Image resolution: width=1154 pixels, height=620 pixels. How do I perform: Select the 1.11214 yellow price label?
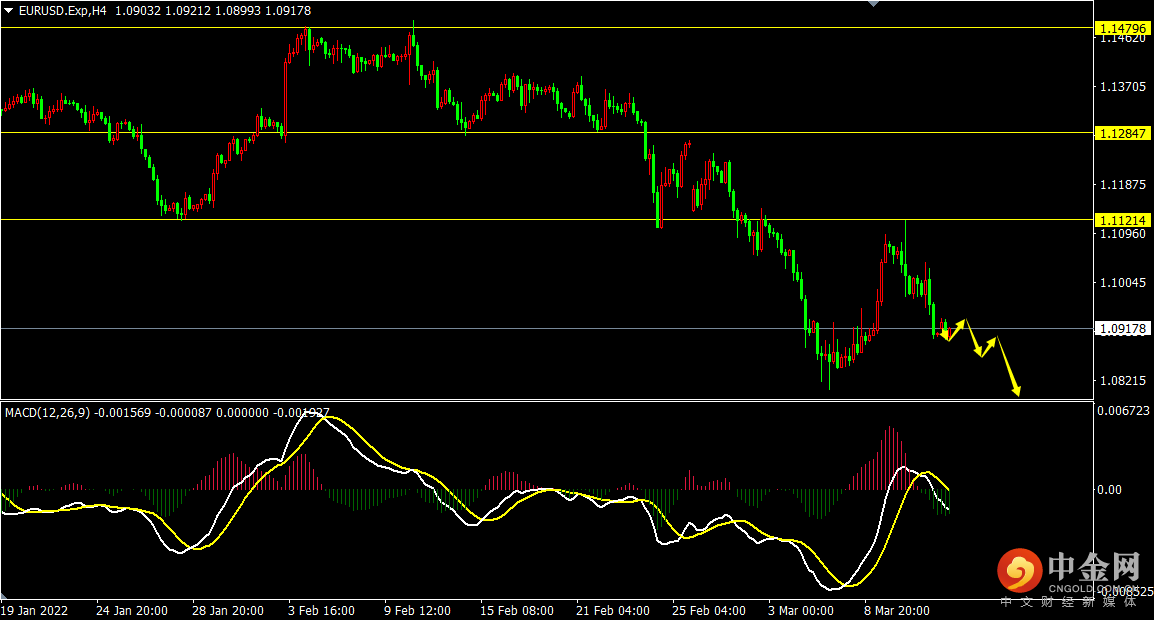tap(1122, 220)
